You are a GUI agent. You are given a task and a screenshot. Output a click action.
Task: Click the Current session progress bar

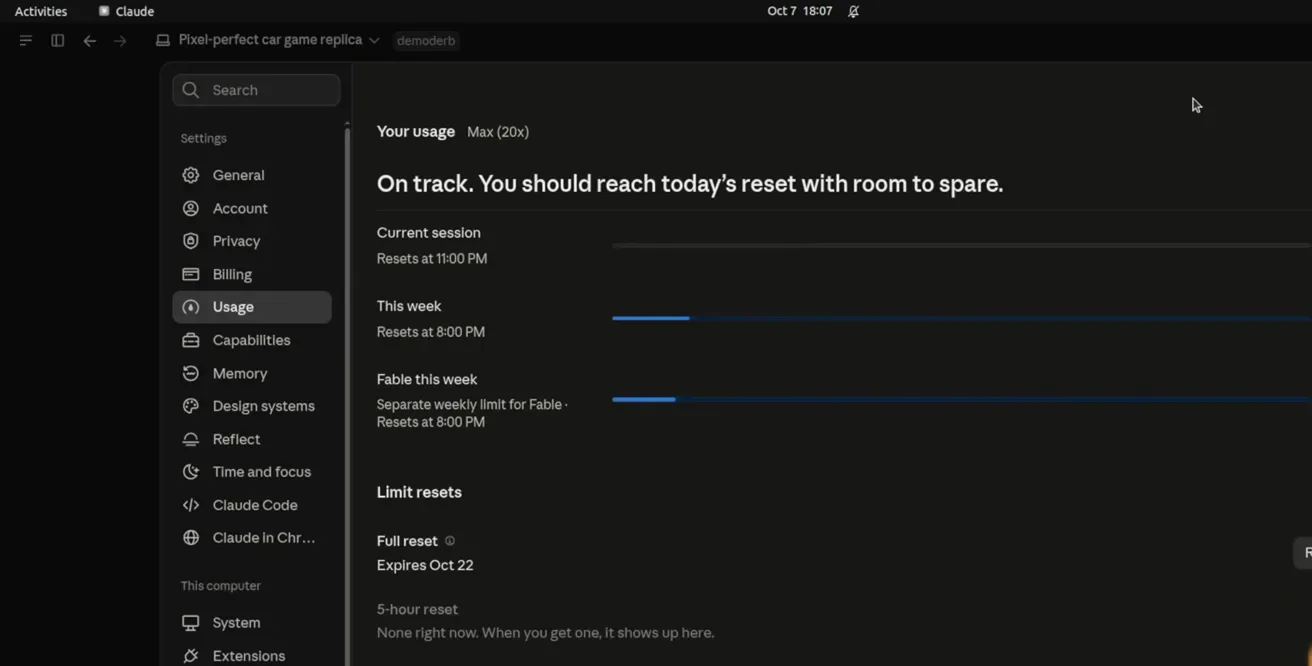(x=962, y=245)
